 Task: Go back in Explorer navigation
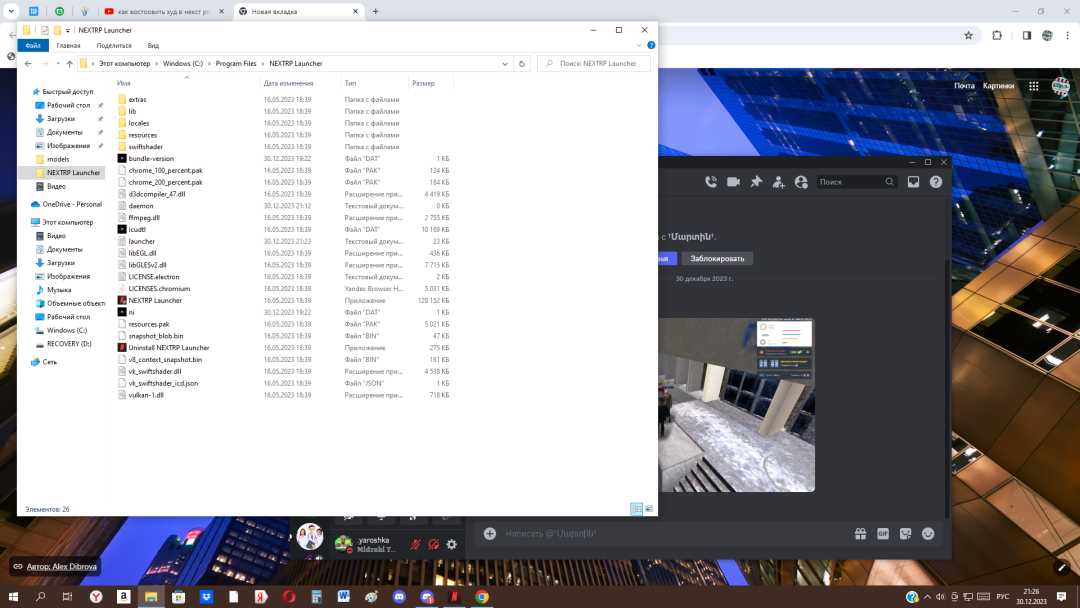28,63
